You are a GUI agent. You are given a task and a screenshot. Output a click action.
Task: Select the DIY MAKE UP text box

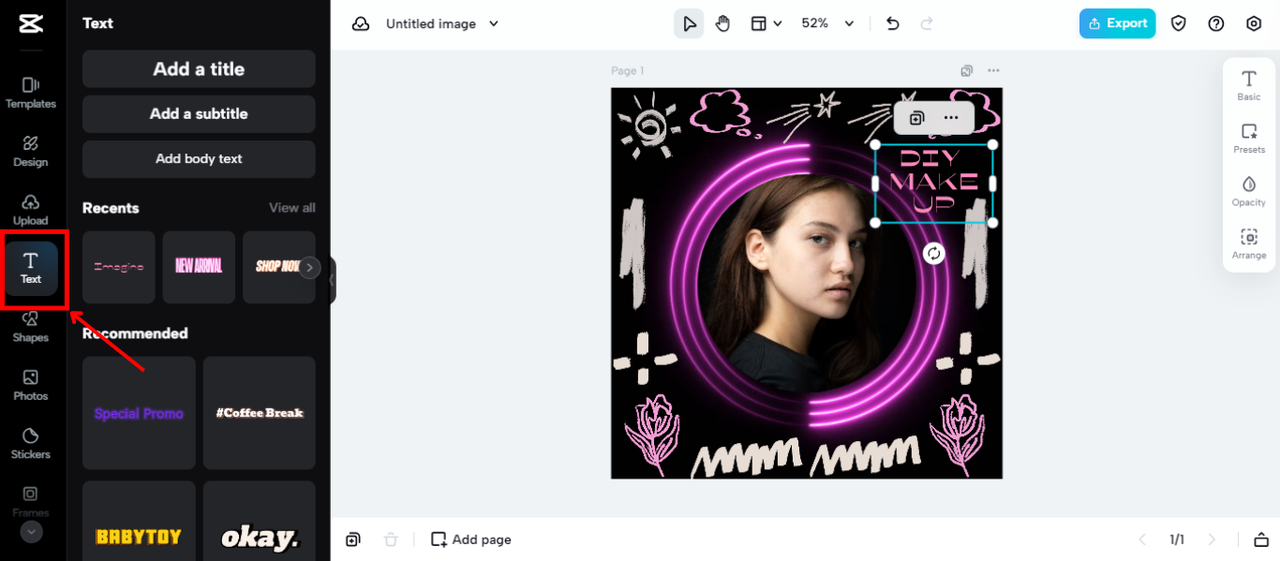click(934, 184)
